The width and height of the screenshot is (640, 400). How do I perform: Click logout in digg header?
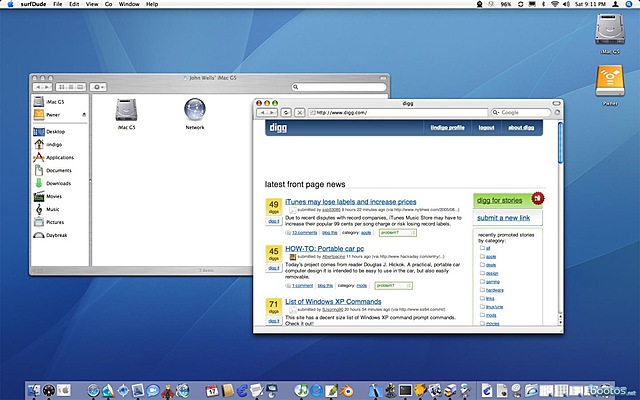click(x=486, y=128)
